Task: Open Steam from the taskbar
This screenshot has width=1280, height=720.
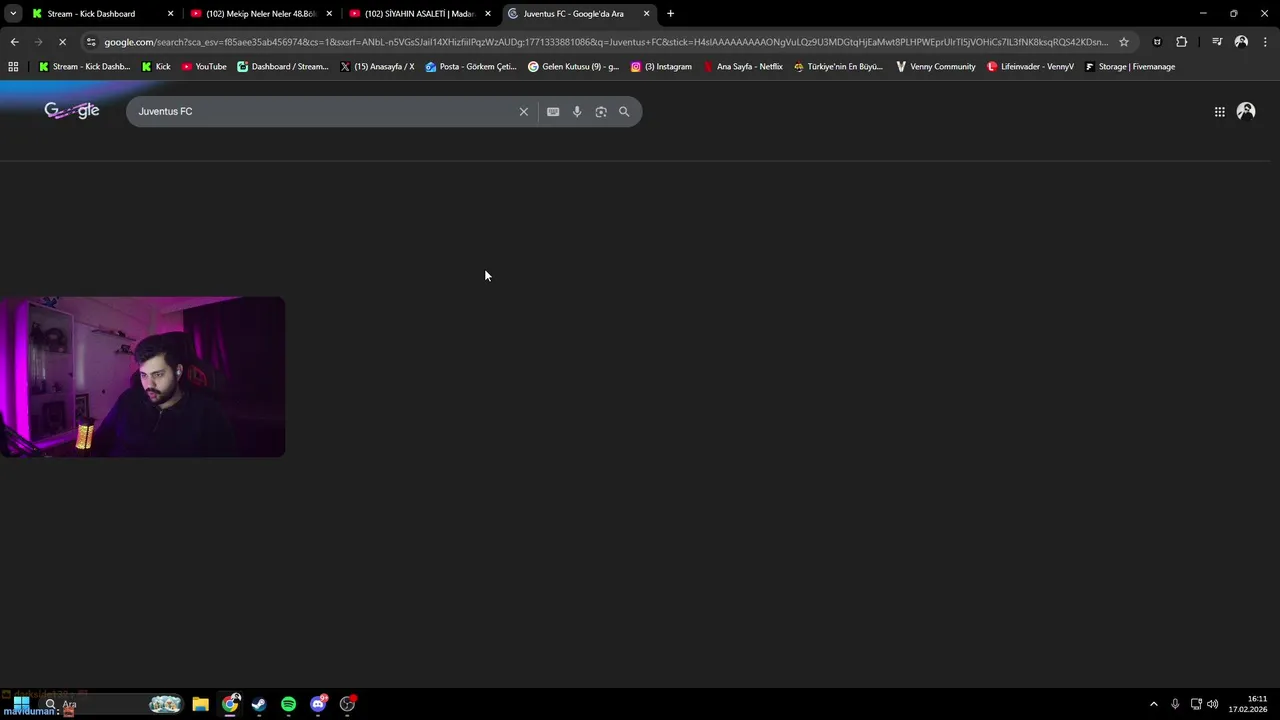Action: (x=259, y=704)
